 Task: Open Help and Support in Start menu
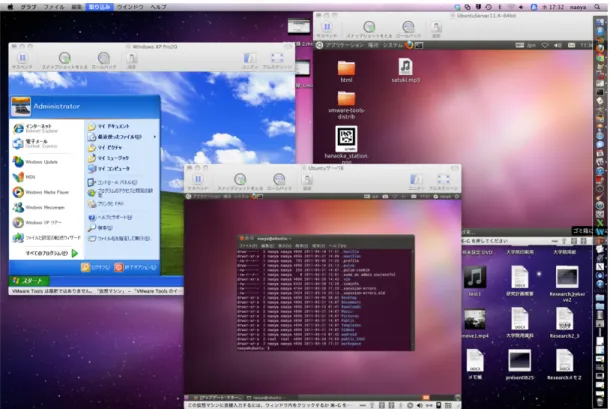click(110, 217)
